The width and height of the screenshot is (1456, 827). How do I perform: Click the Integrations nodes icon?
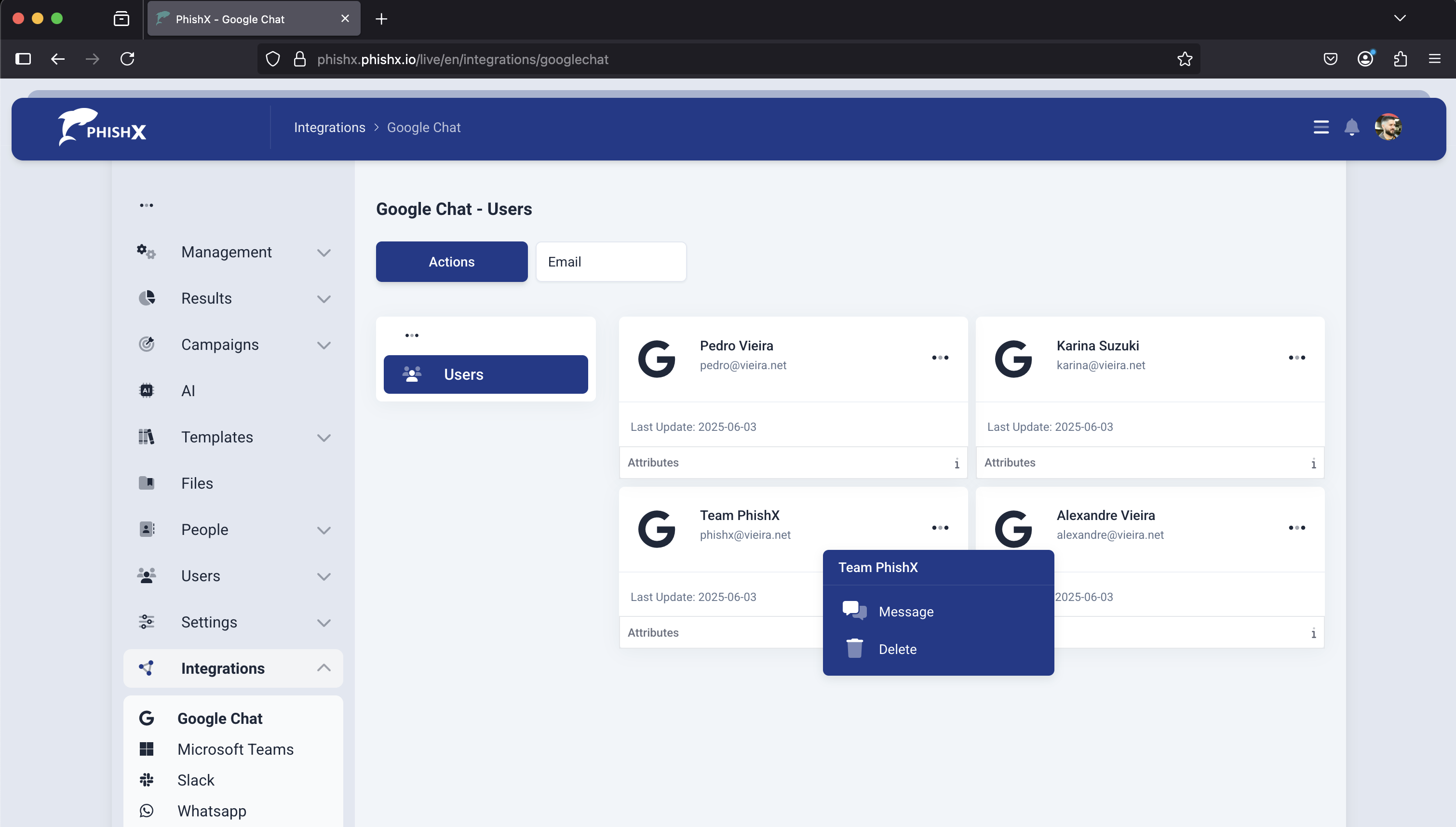147,668
